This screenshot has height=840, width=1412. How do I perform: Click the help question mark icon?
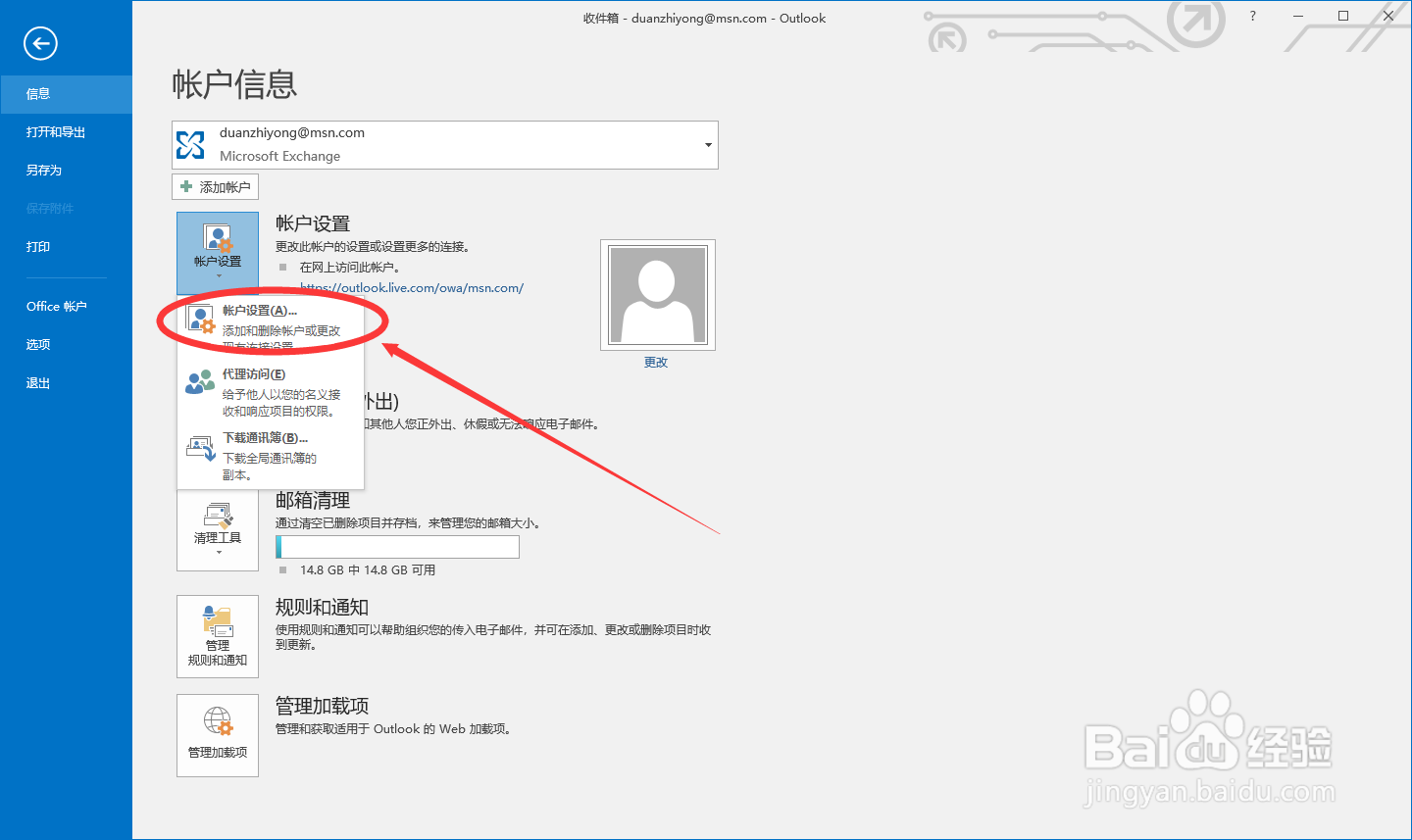coord(1252,16)
